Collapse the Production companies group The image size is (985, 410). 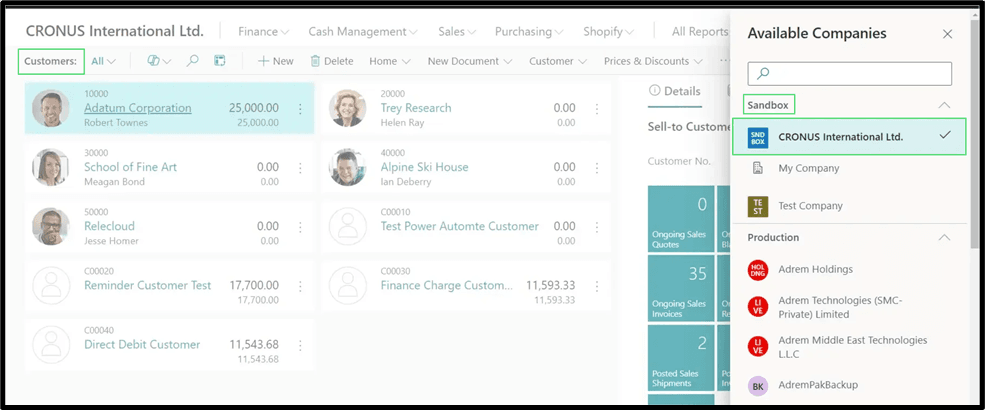click(x=943, y=238)
